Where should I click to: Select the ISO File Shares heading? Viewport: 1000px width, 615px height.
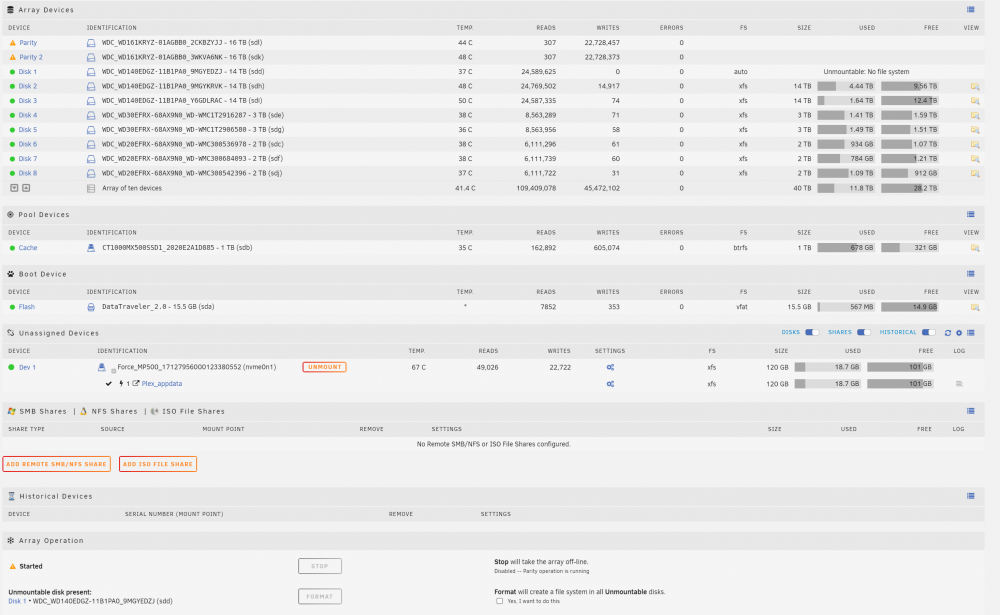click(193, 411)
